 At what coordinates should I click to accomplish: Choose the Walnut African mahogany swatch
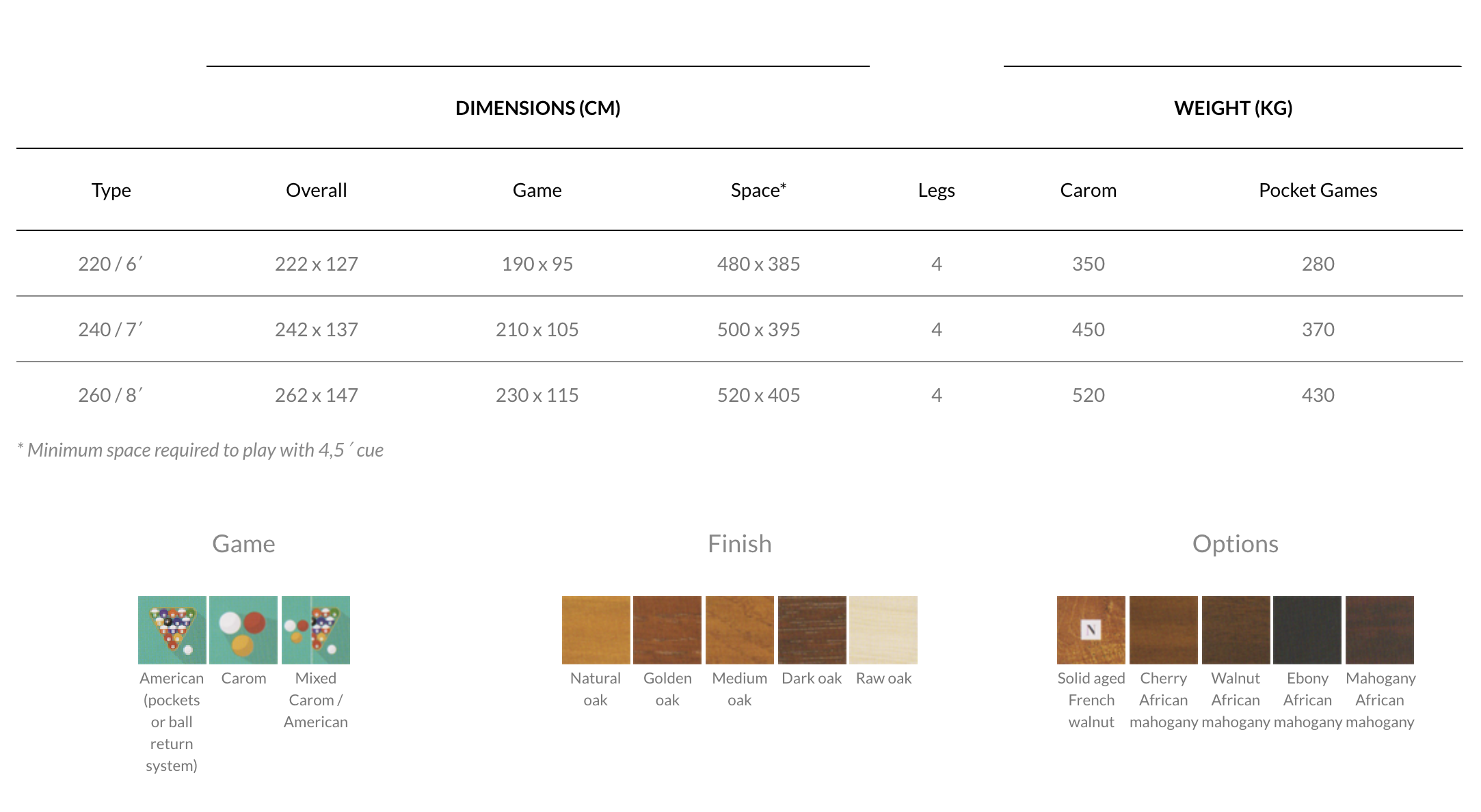[x=1236, y=630]
